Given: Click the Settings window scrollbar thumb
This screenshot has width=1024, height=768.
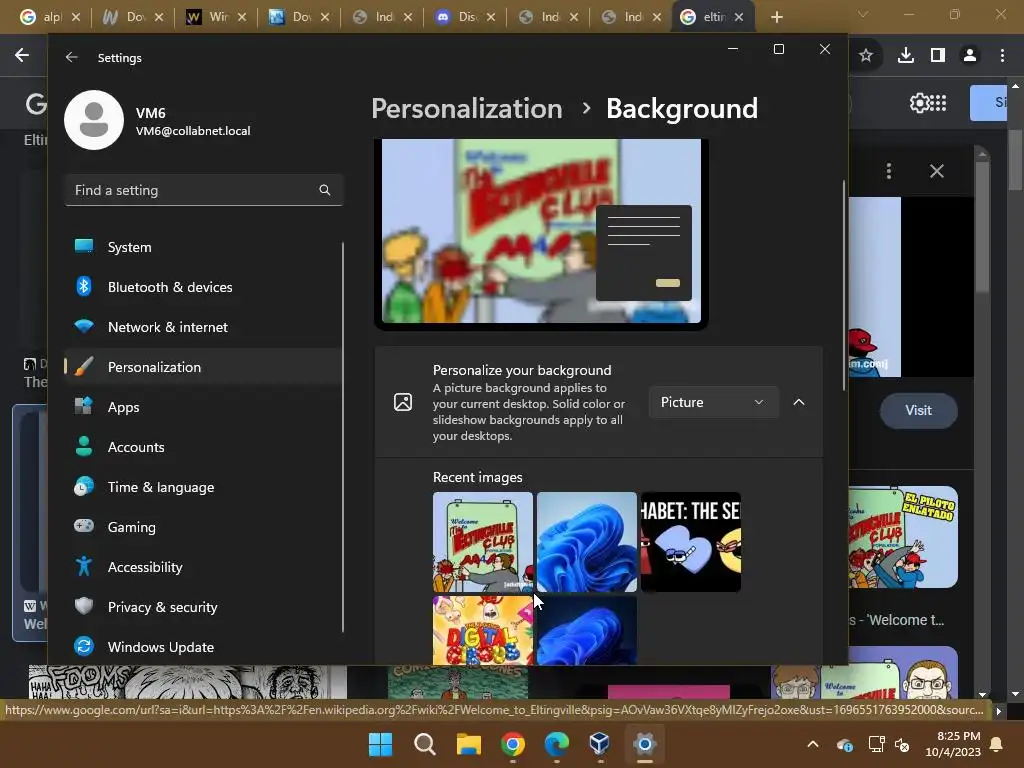Looking at the screenshot, I should pyautogui.click(x=844, y=285).
